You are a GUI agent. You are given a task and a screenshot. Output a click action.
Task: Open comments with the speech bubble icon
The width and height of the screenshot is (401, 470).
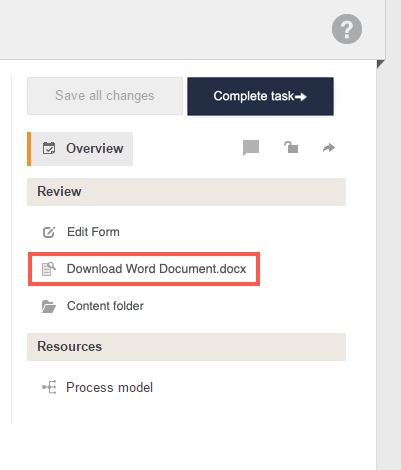[x=251, y=148]
